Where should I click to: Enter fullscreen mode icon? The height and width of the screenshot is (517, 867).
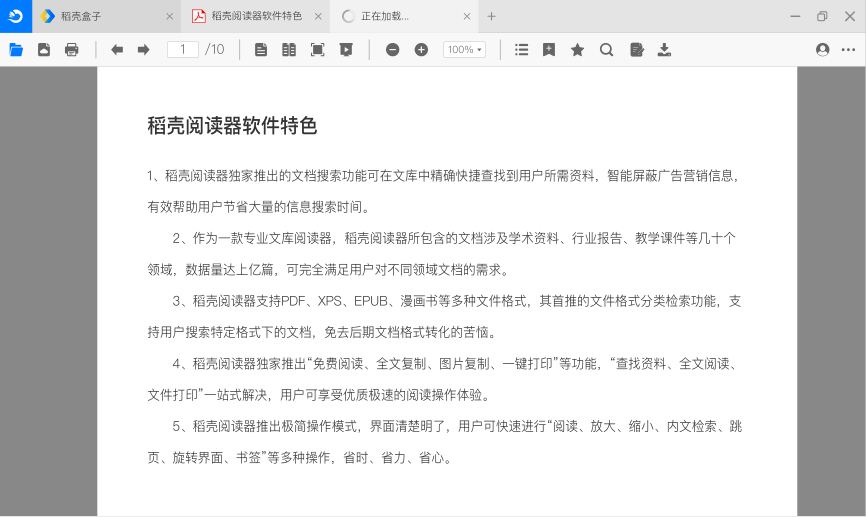(x=317, y=50)
